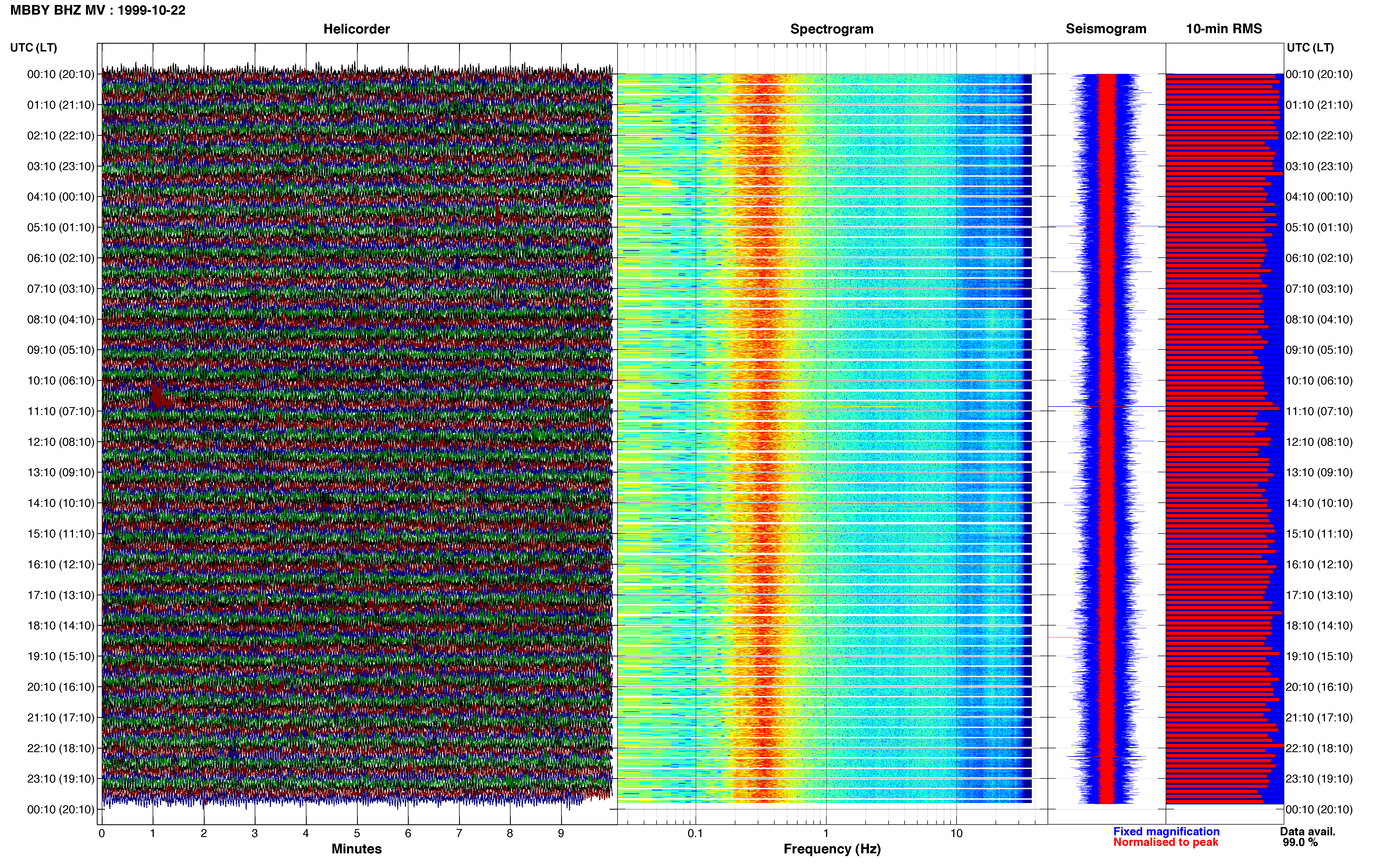The height and width of the screenshot is (868, 1388).
Task: Select the 99.0 % availability value
Action: pyautogui.click(x=1300, y=842)
